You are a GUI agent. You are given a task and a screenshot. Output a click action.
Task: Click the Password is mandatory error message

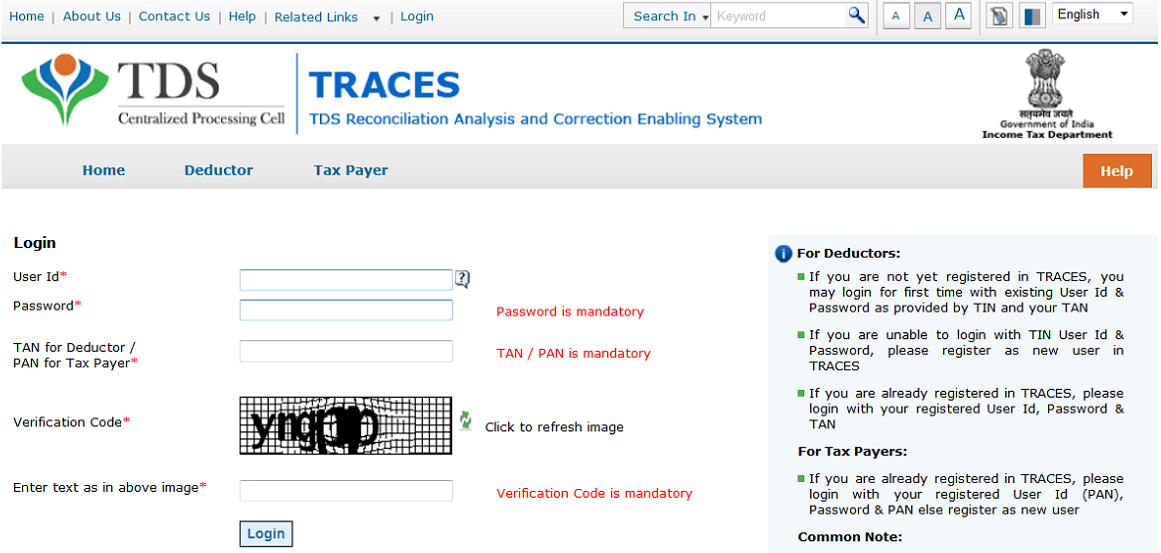coord(569,312)
